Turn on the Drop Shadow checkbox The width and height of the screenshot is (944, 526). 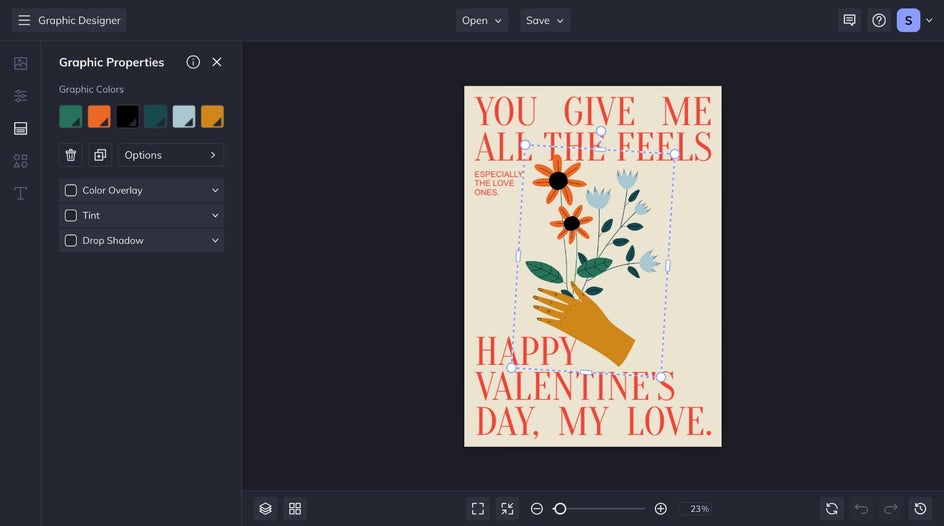pyautogui.click(x=71, y=240)
